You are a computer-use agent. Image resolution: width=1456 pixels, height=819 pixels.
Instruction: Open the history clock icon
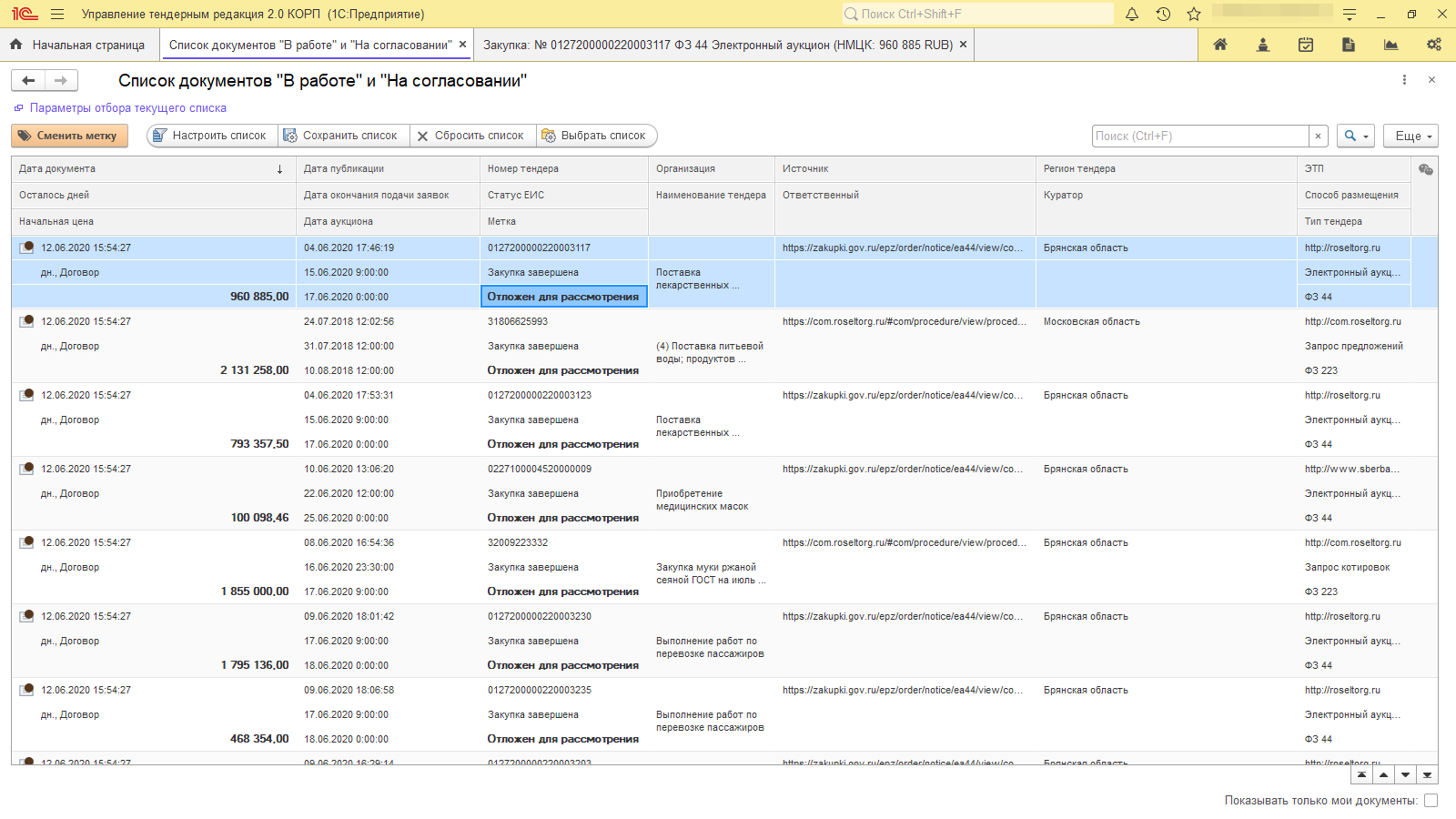click(1163, 14)
